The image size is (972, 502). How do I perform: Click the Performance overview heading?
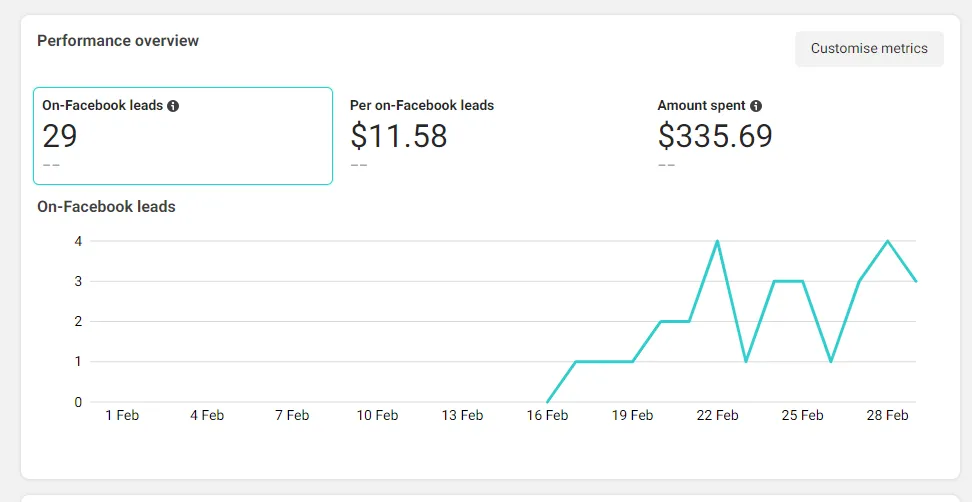click(x=118, y=41)
